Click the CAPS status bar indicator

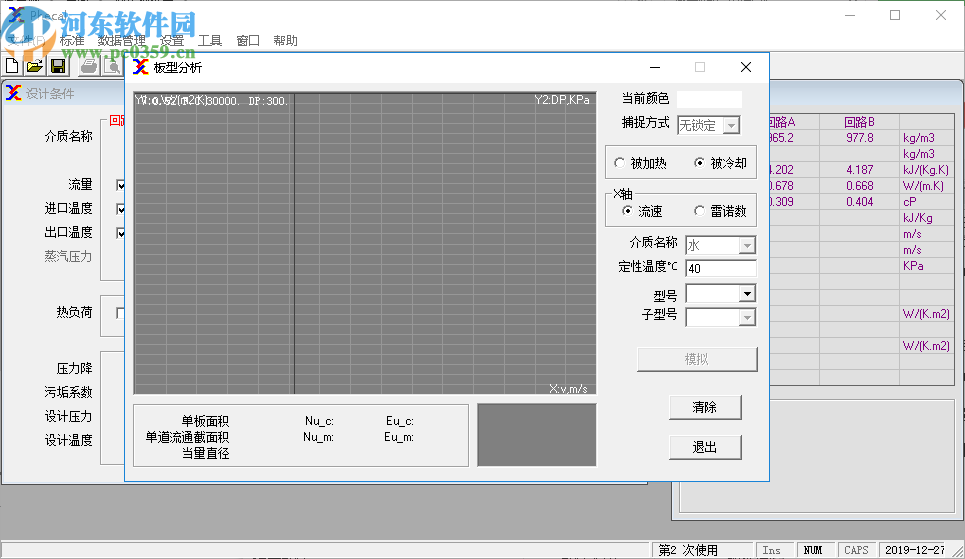[x=856, y=550]
